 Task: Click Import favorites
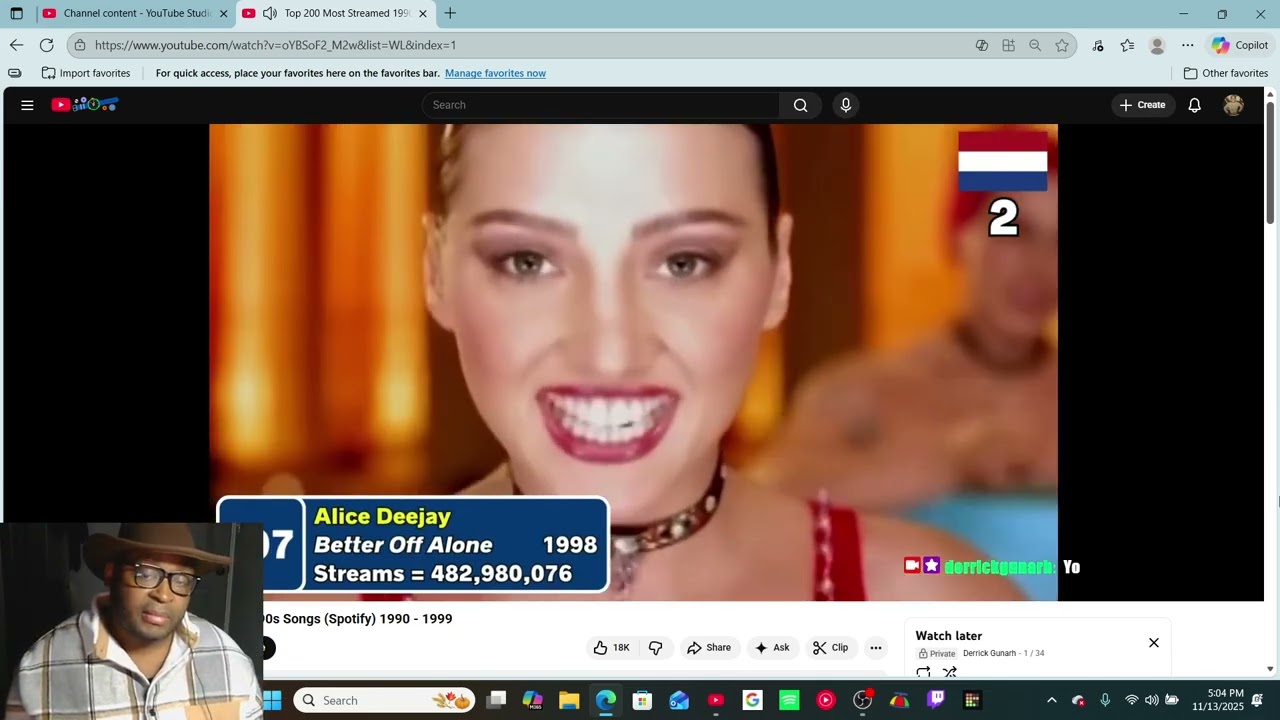[86, 73]
